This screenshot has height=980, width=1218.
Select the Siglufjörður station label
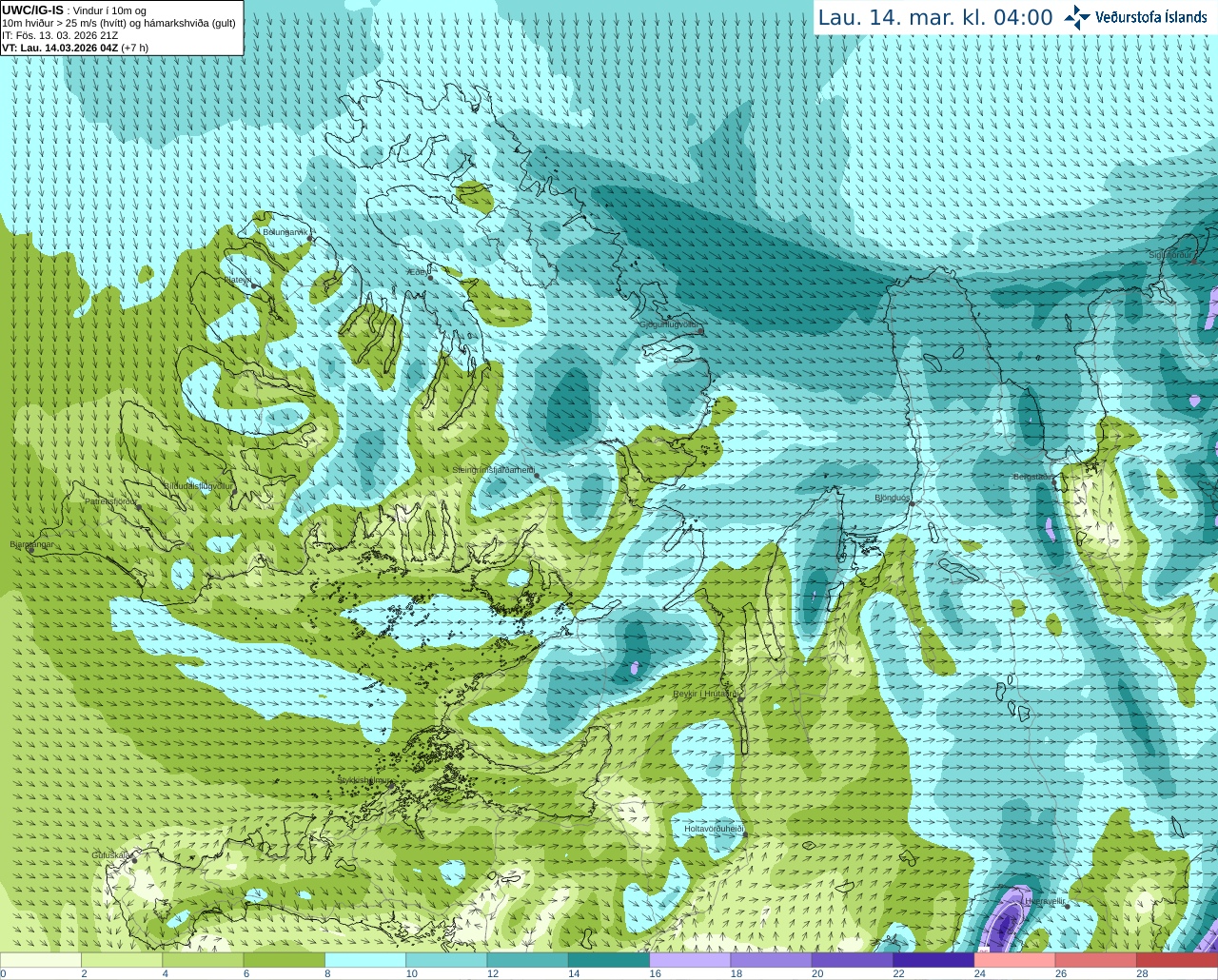(x=1170, y=255)
